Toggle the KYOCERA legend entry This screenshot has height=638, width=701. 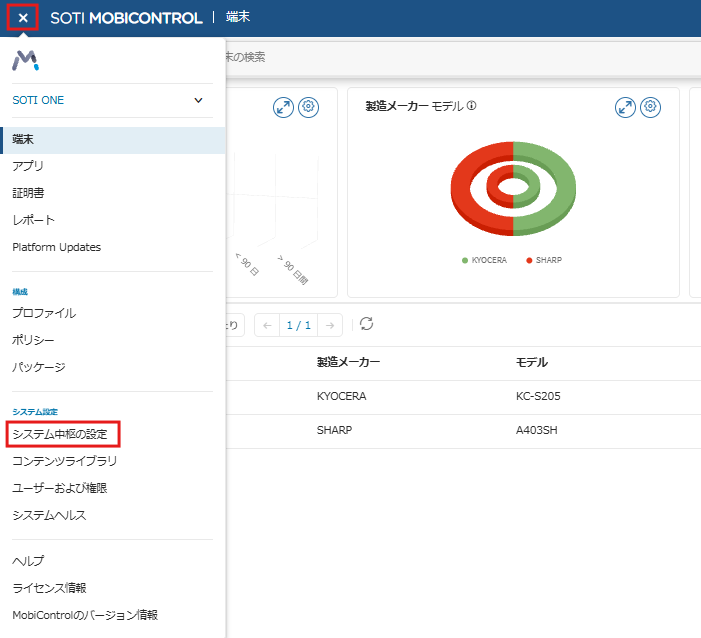[x=485, y=260]
